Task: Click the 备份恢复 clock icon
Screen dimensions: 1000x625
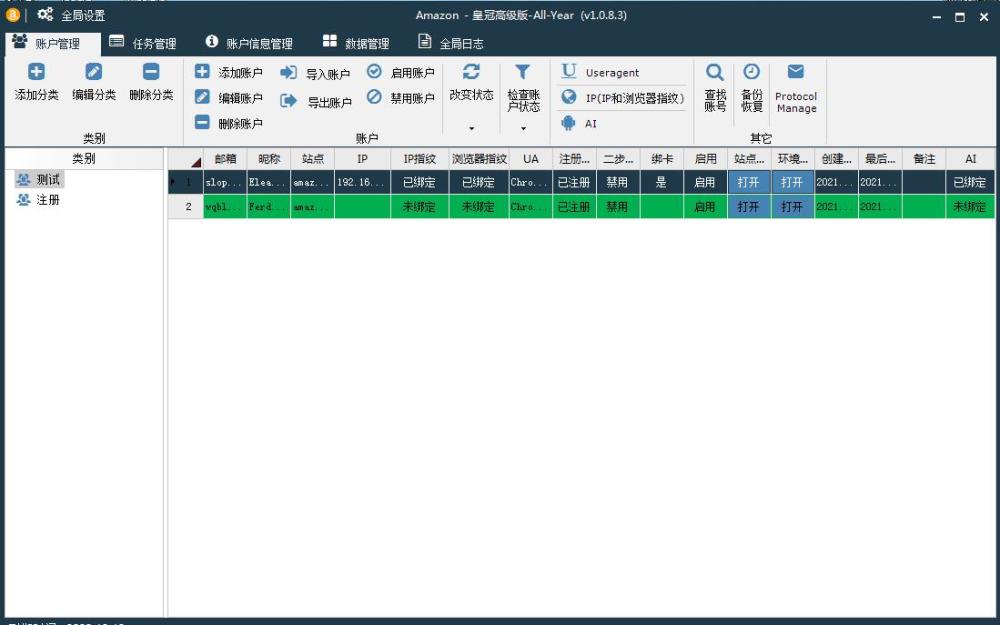Action: pos(752,71)
